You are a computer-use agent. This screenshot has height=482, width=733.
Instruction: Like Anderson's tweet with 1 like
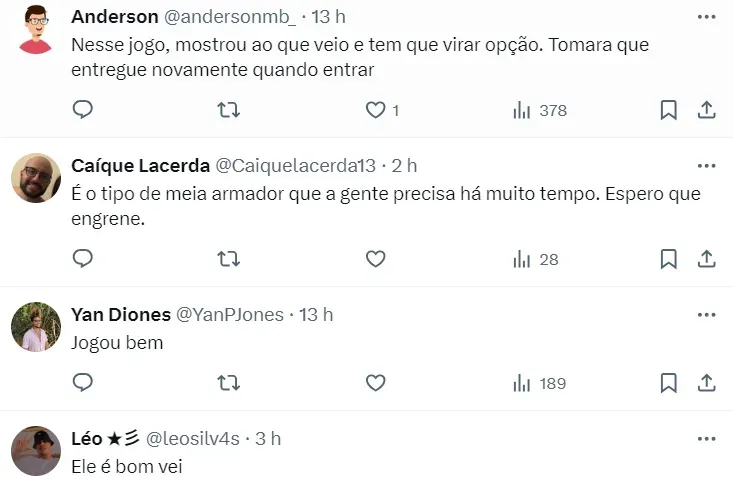tap(375, 110)
